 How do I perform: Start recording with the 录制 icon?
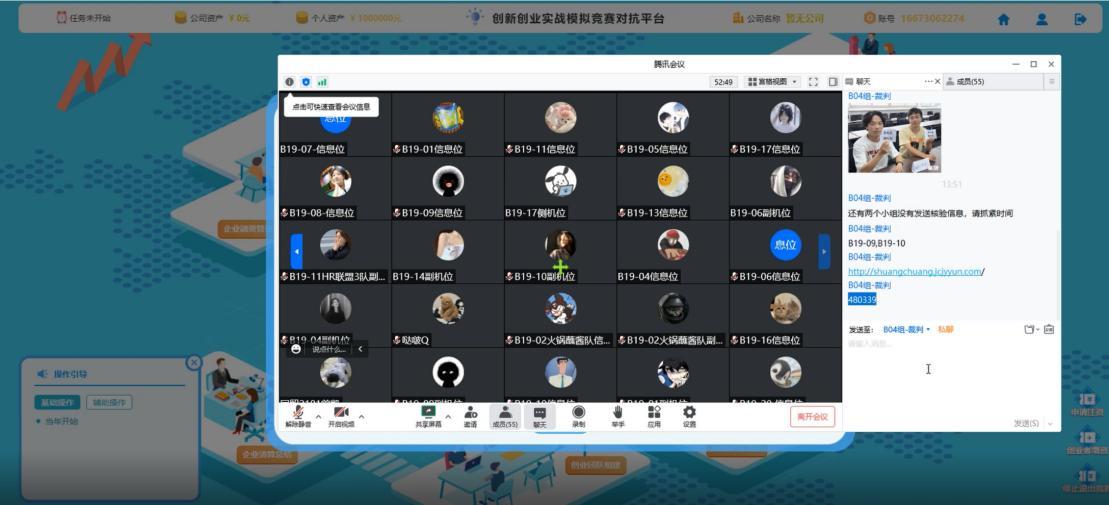pyautogui.click(x=578, y=413)
